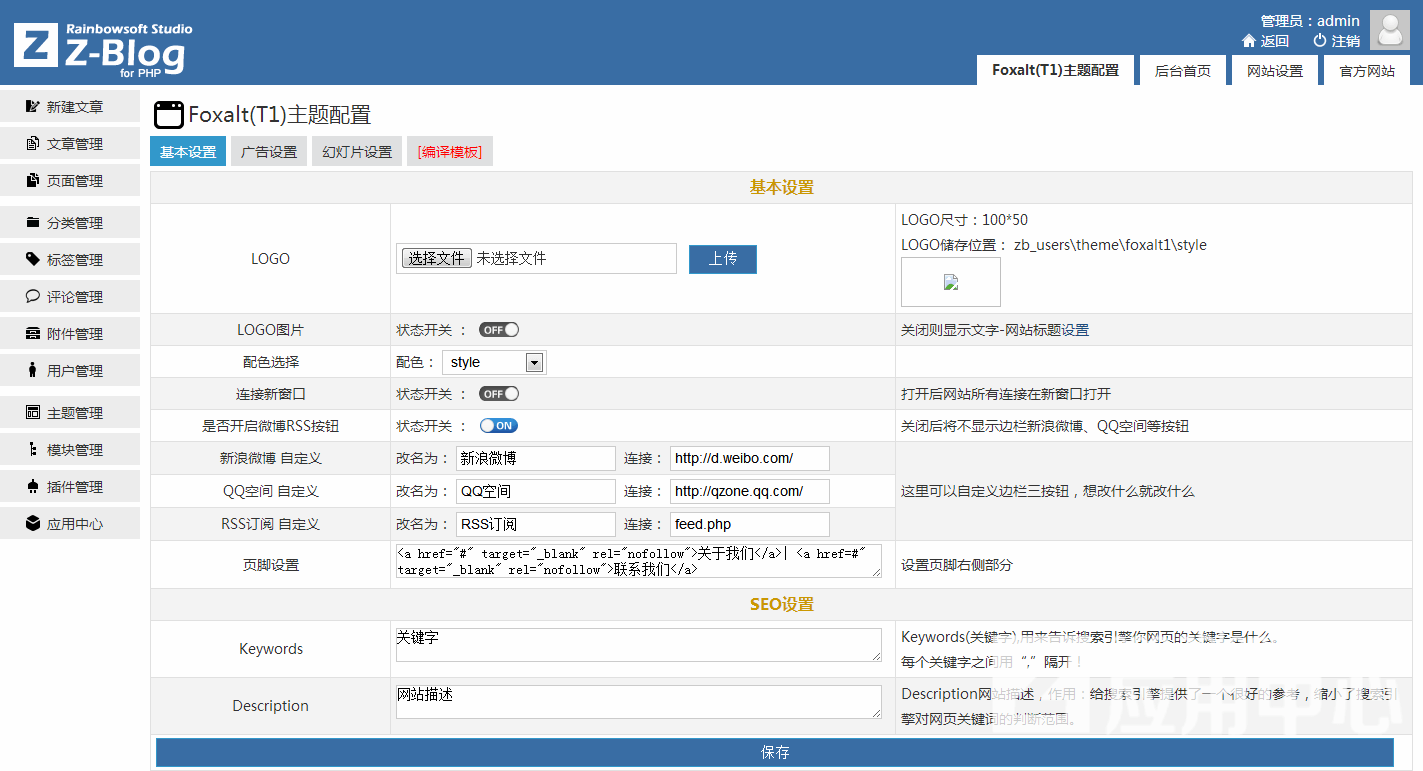
Task: Switch to the 广告设置 tab
Action: (269, 152)
